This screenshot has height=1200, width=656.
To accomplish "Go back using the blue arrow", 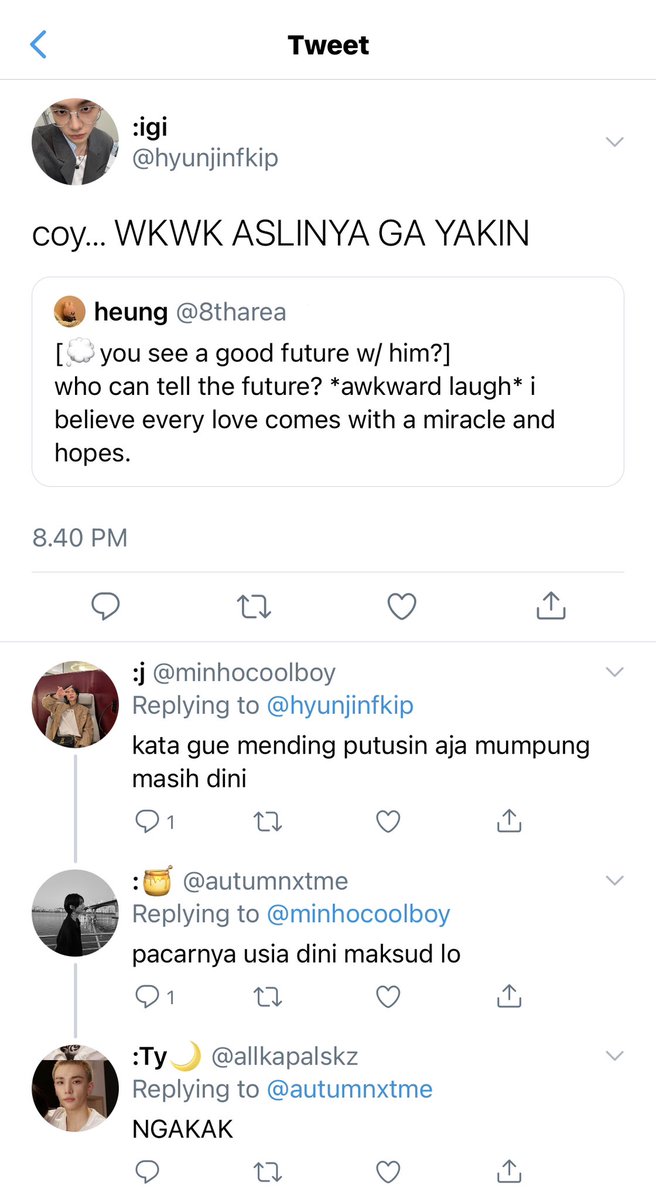I will point(39,44).
